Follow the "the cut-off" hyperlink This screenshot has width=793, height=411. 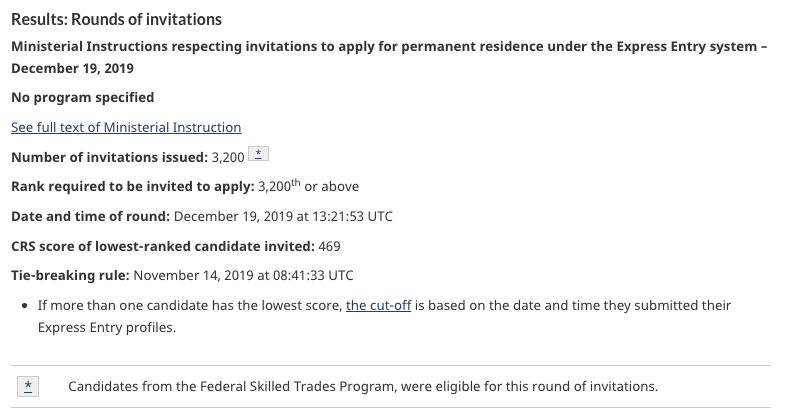pos(379,305)
